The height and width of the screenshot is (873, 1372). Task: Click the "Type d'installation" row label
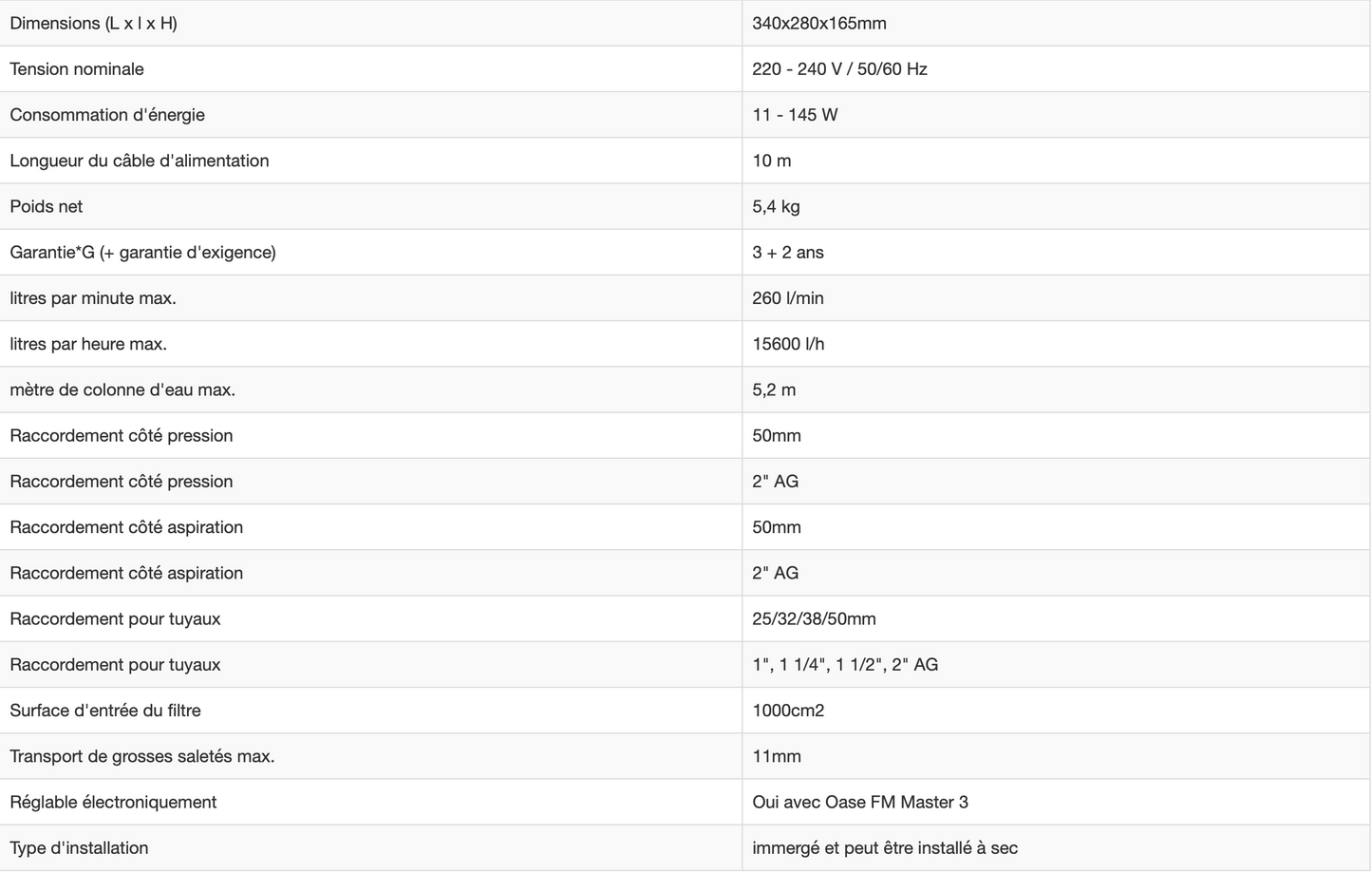tap(79, 848)
